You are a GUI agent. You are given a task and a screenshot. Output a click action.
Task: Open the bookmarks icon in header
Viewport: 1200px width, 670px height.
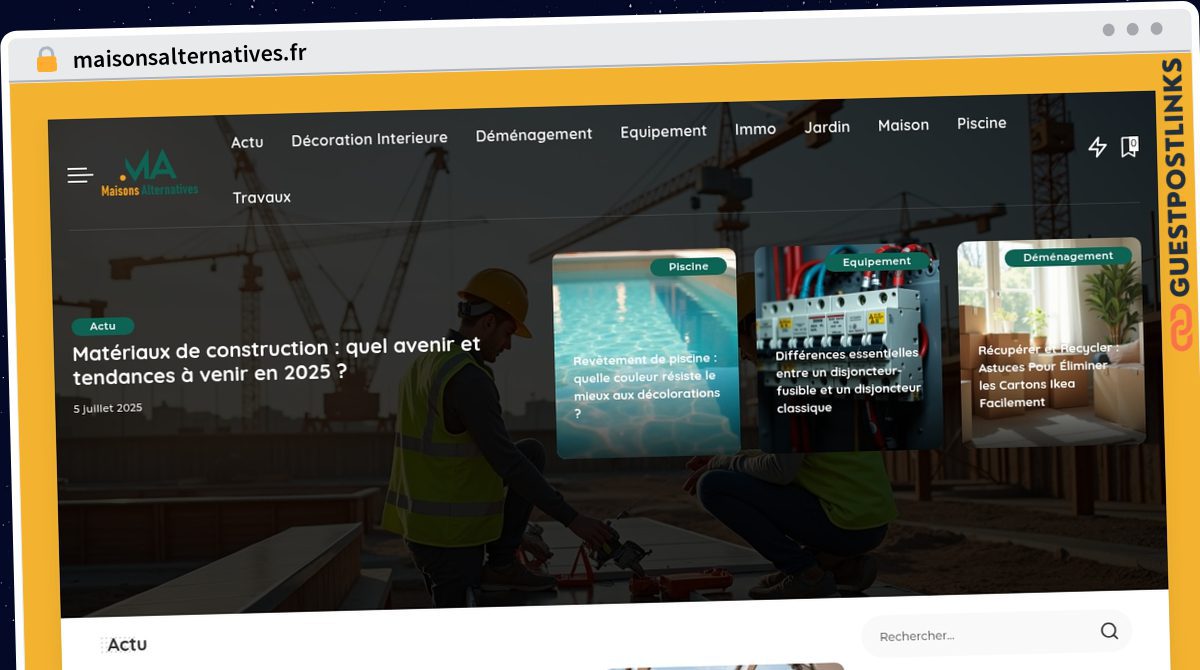click(x=1129, y=147)
